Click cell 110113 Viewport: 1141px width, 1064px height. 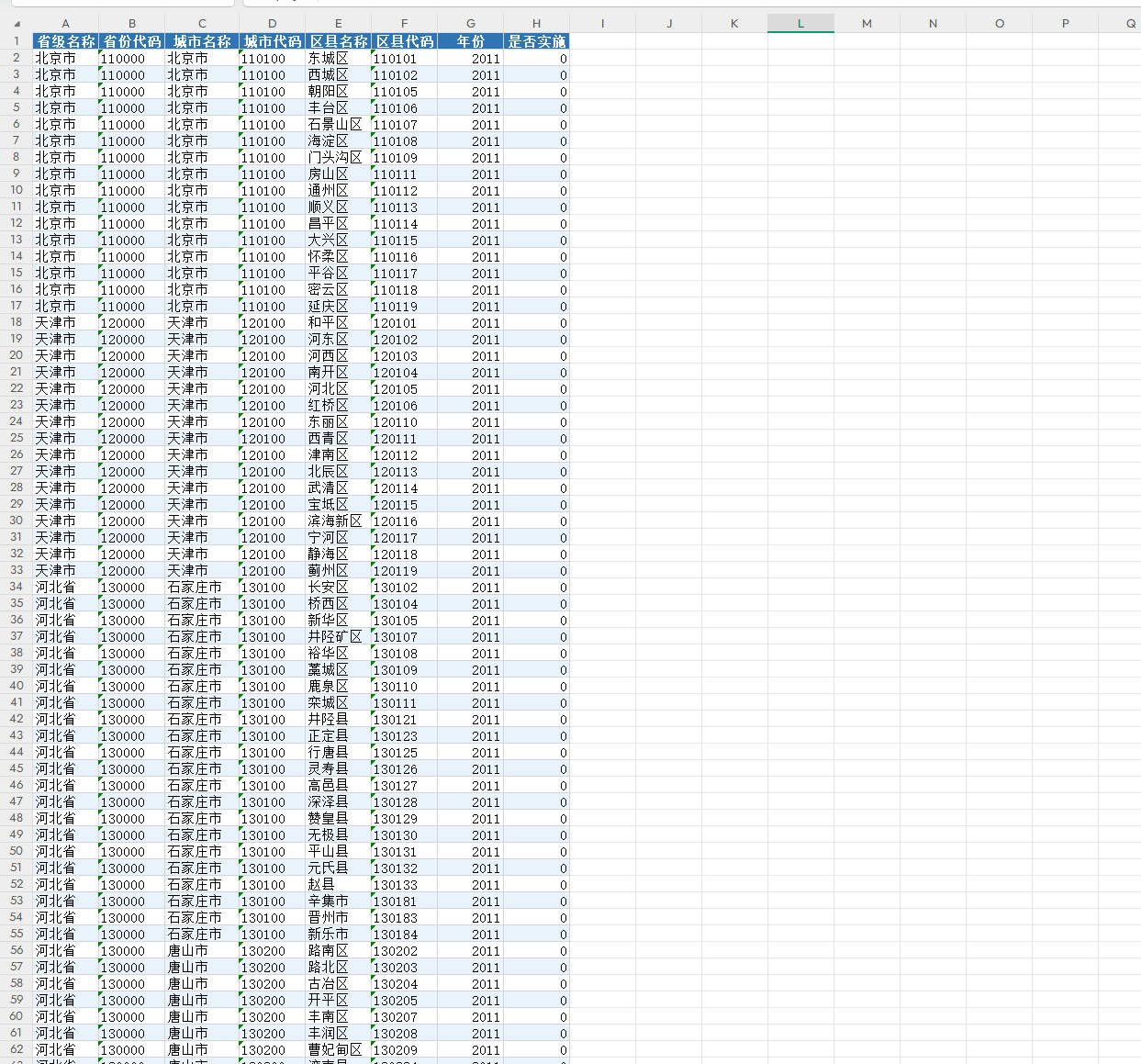click(x=405, y=207)
